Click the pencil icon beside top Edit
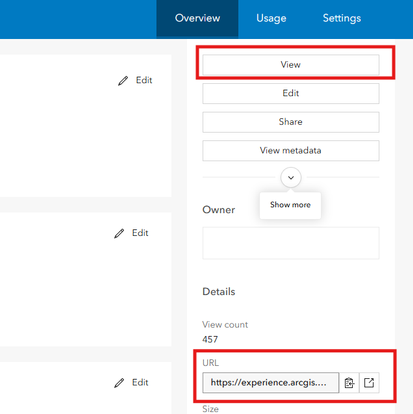This screenshot has width=413, height=414. pyautogui.click(x=123, y=81)
